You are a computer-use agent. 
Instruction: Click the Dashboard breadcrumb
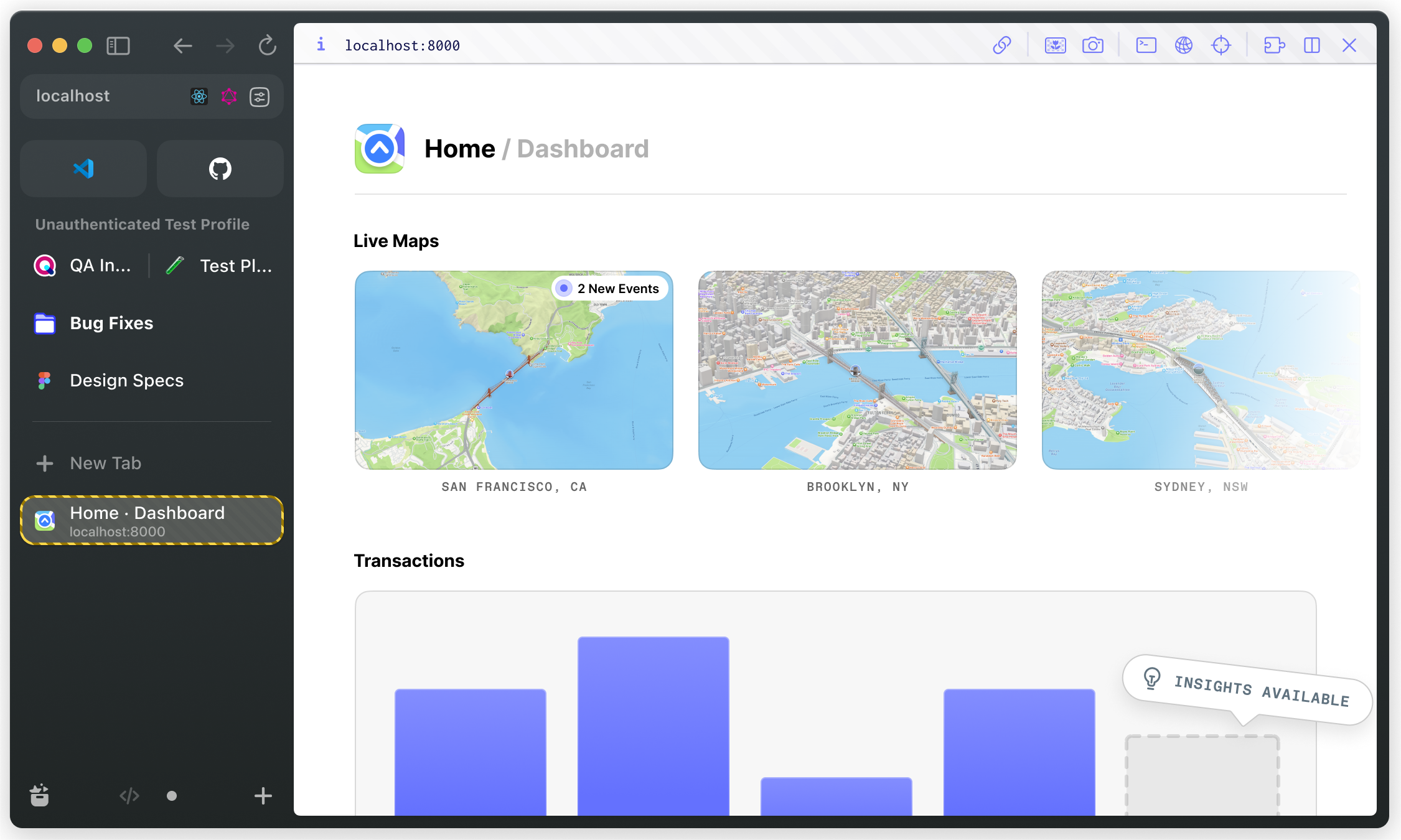[583, 149]
